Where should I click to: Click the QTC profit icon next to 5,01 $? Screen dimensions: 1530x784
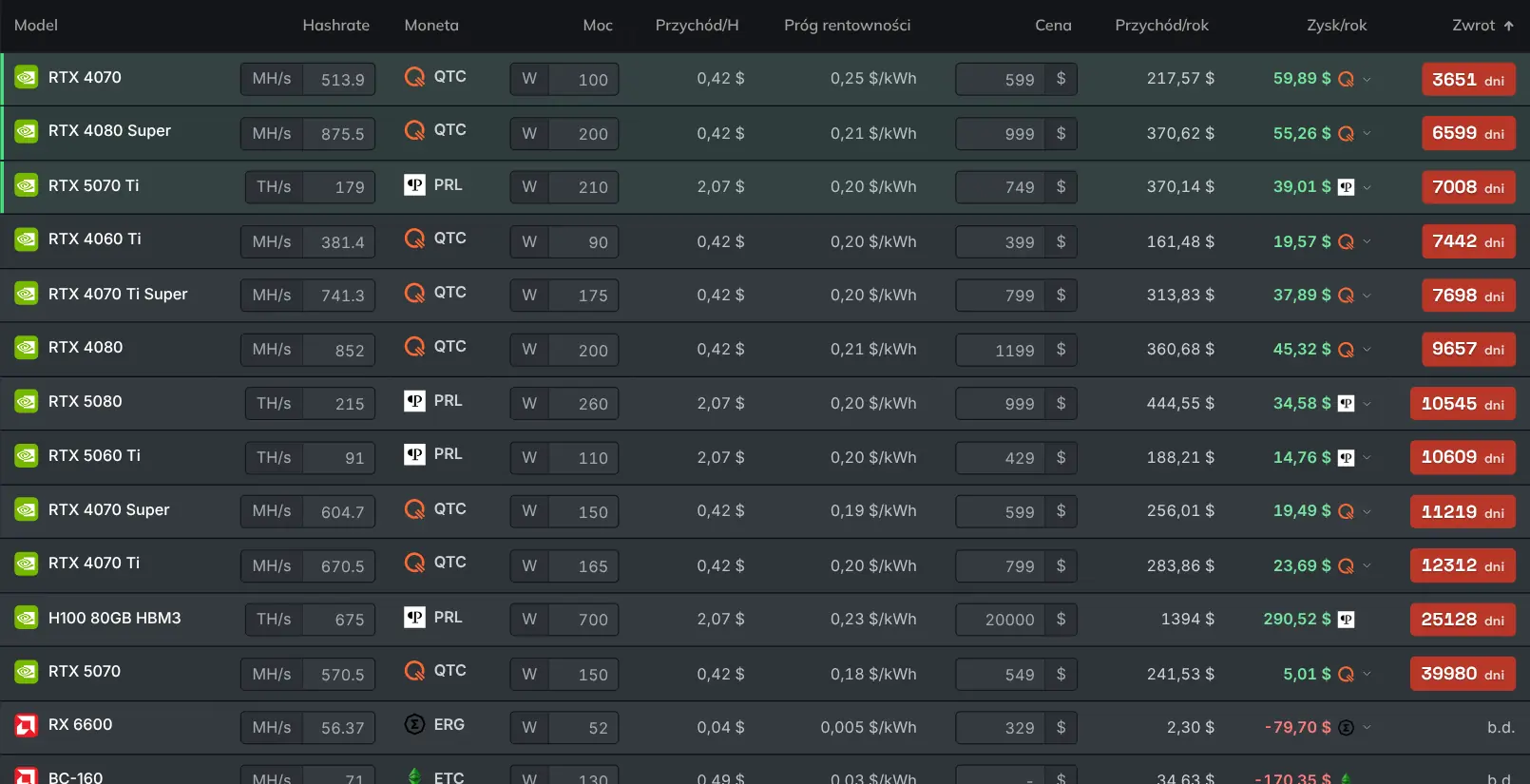[1346, 674]
